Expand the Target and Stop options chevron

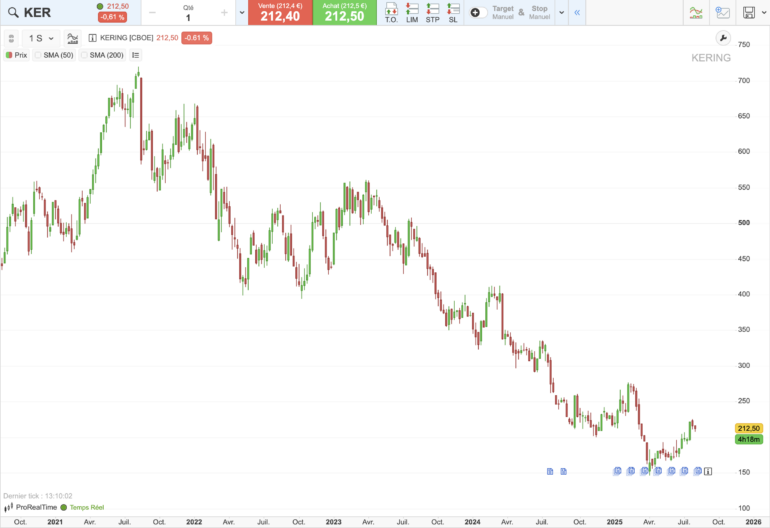point(561,13)
